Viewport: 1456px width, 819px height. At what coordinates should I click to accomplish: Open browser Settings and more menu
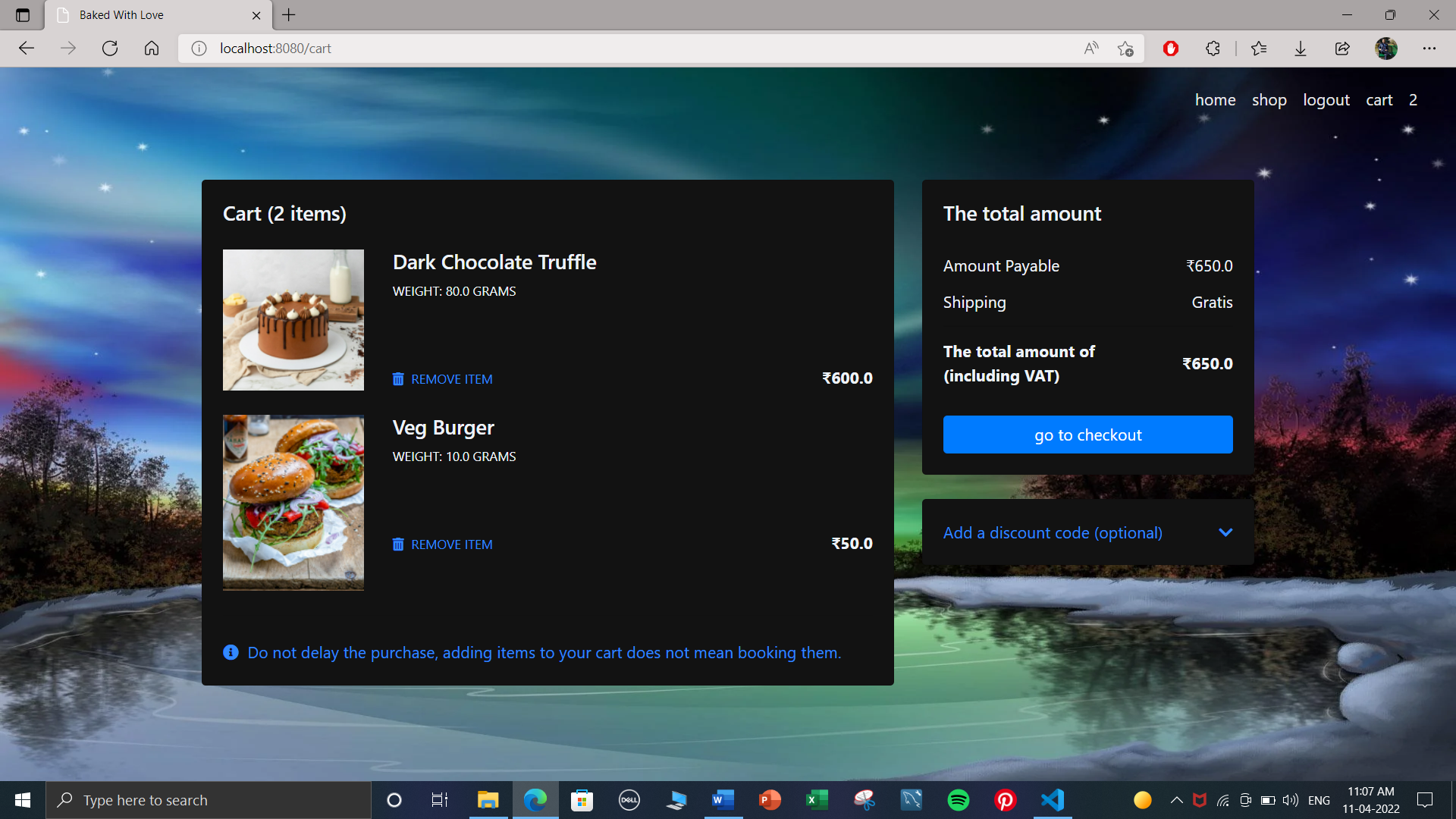coord(1429,49)
